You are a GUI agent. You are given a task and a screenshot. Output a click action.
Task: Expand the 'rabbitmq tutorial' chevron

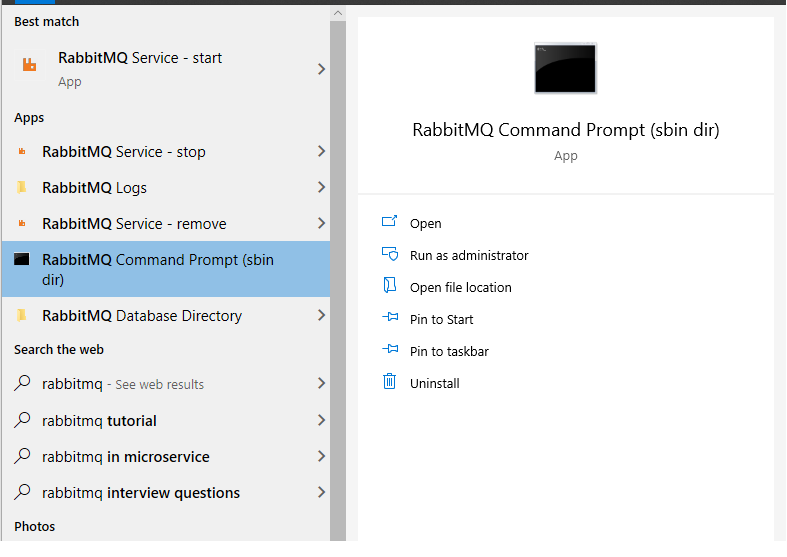click(321, 420)
